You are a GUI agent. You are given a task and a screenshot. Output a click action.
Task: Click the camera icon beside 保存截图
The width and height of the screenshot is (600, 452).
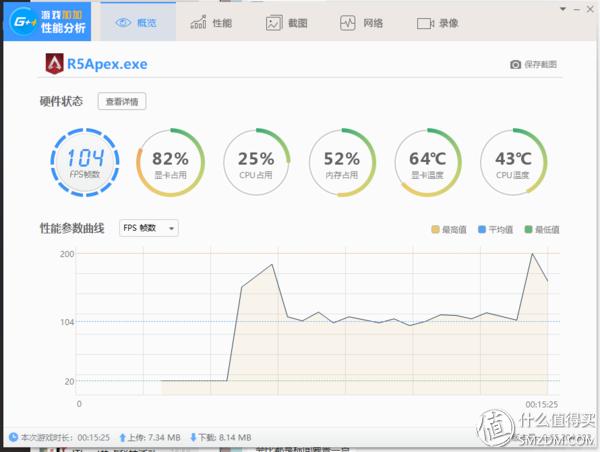(515, 64)
